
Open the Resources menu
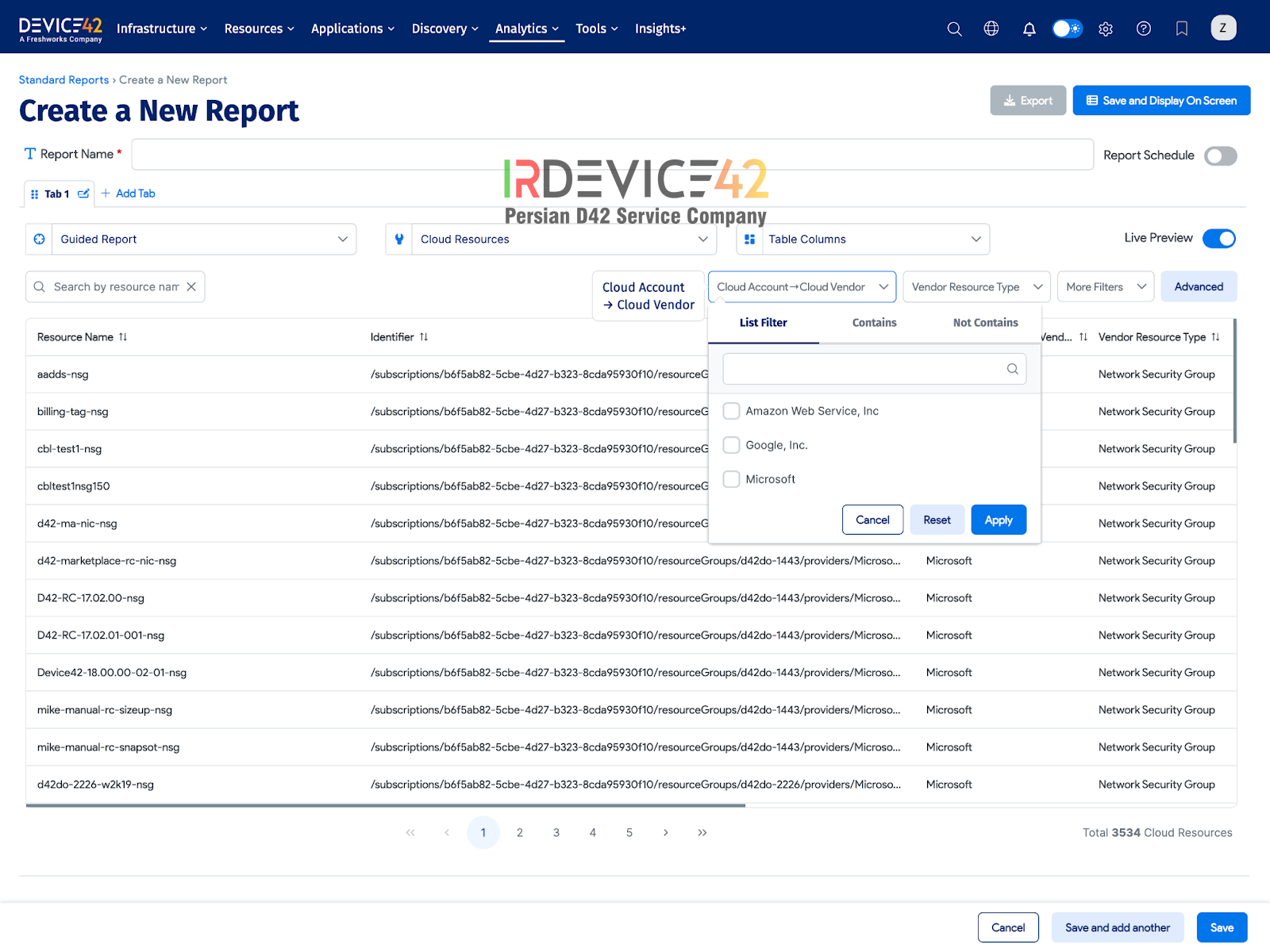click(260, 29)
